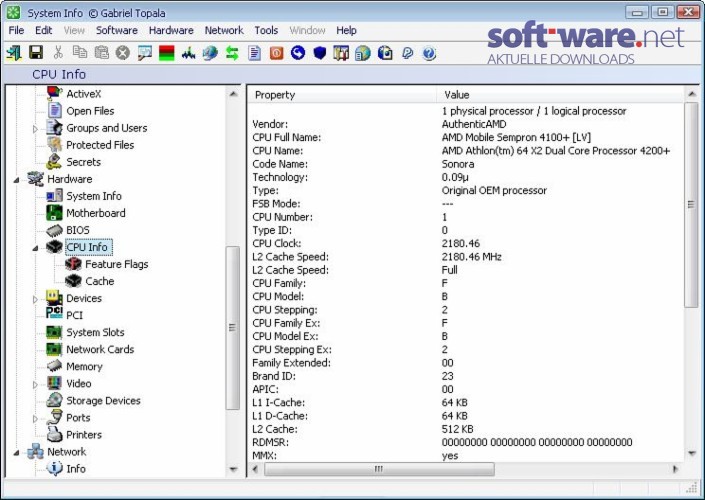The height and width of the screenshot is (500, 705).
Task: Click the 'Original OEM processor' value
Action: pos(494,190)
